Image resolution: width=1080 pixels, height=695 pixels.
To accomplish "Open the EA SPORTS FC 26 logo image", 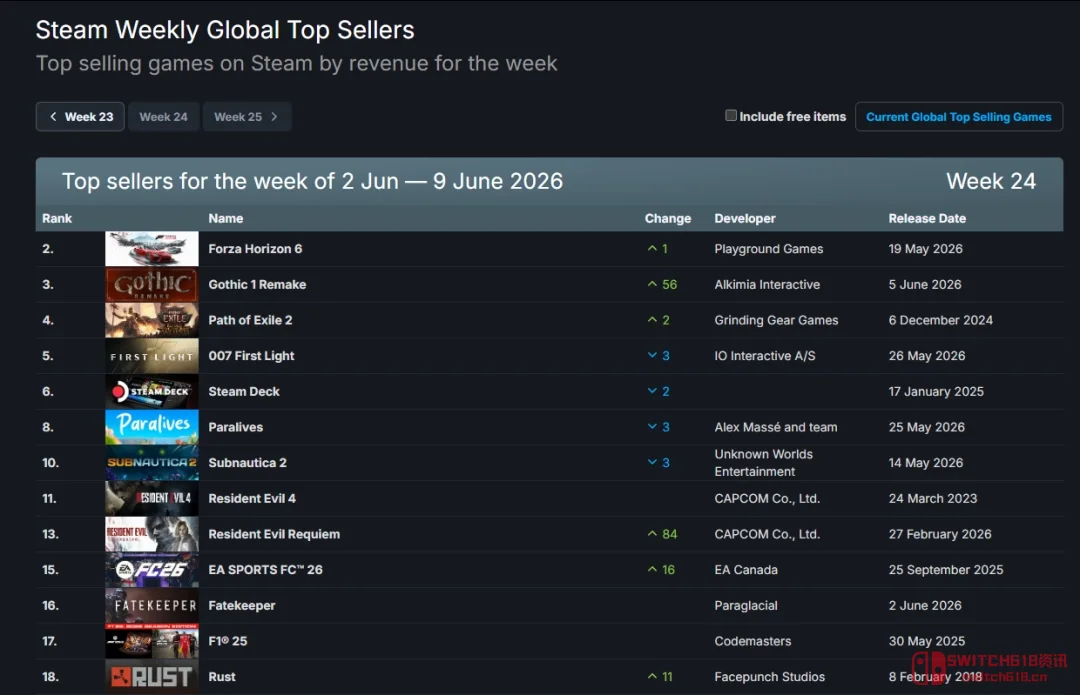I will coord(152,570).
